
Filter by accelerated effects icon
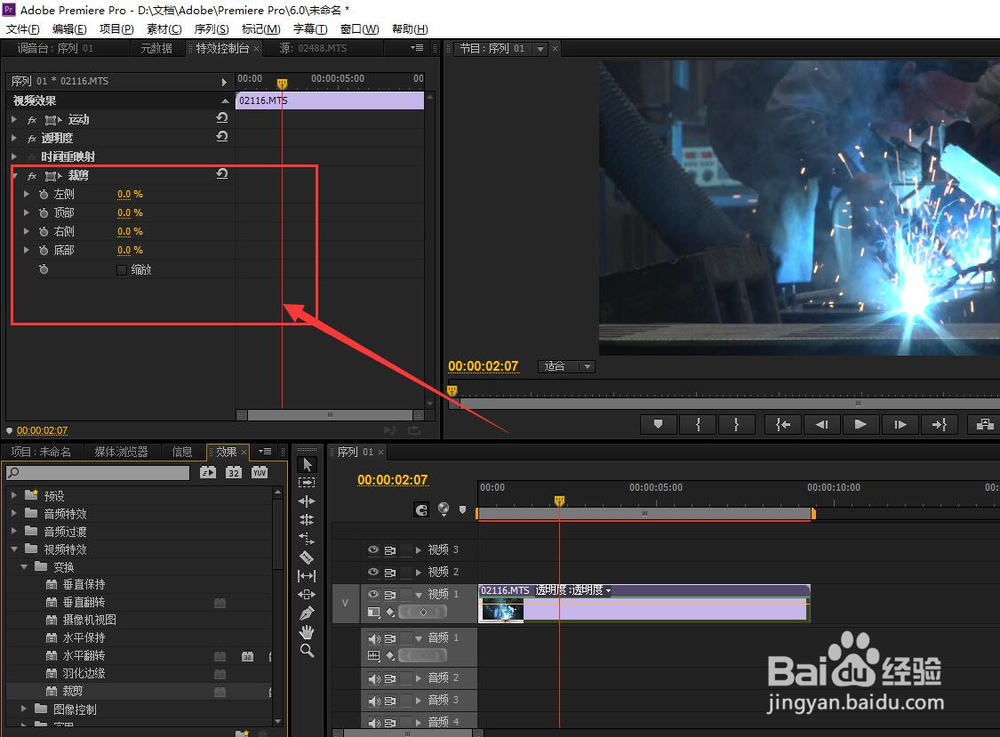(208, 472)
